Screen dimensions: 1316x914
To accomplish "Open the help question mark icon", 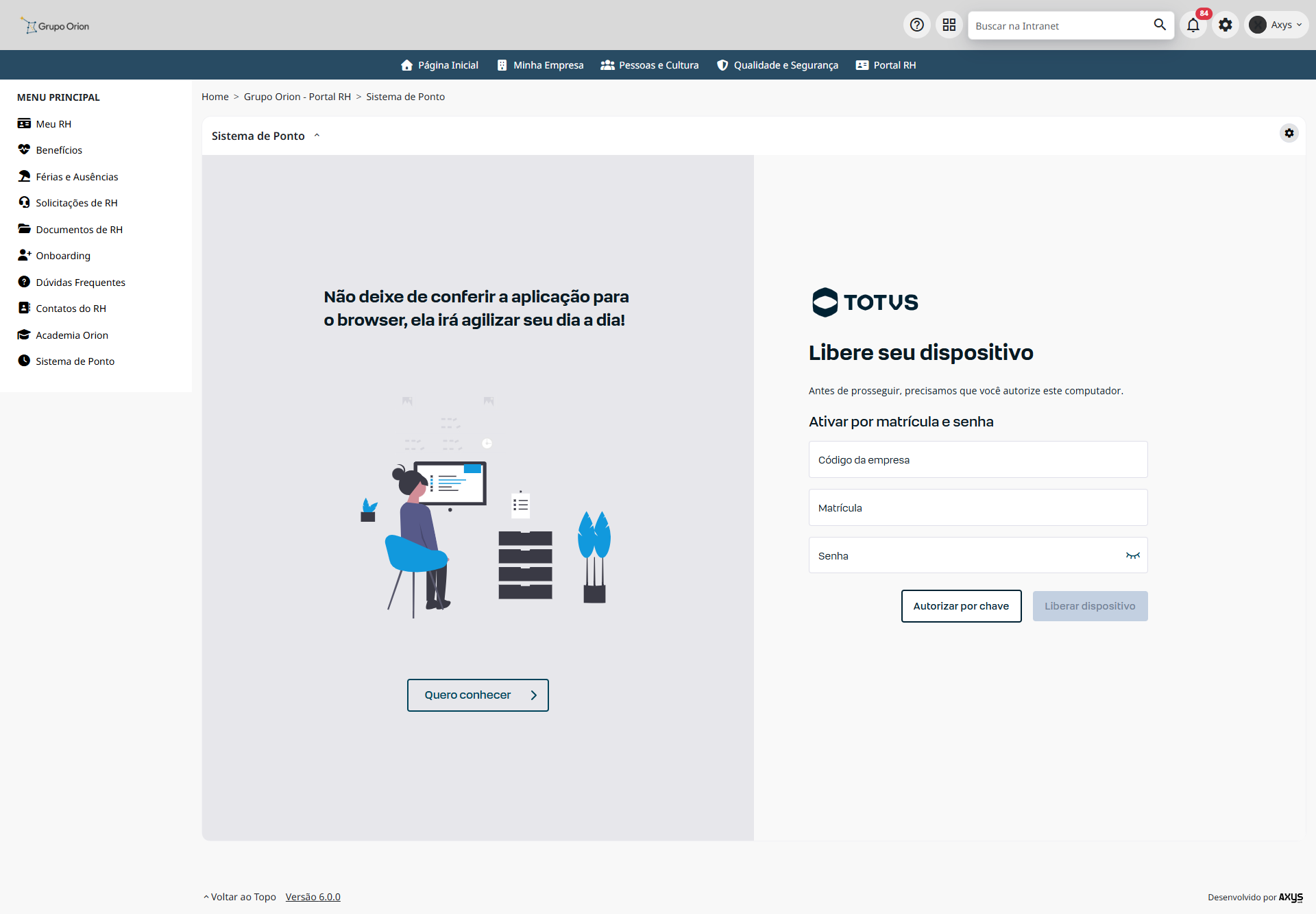I will click(917, 25).
